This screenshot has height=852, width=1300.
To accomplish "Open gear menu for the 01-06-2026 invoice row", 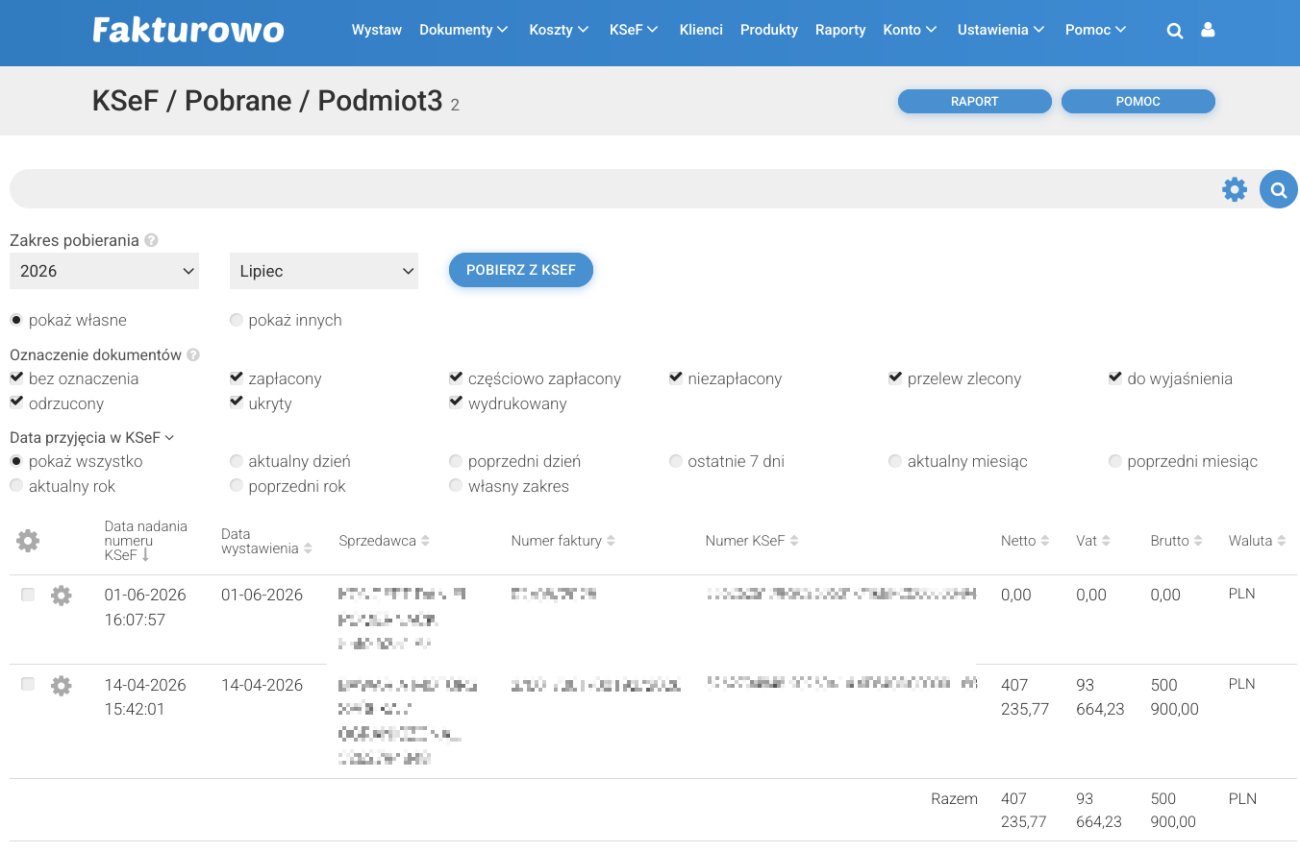I will [x=61, y=595].
